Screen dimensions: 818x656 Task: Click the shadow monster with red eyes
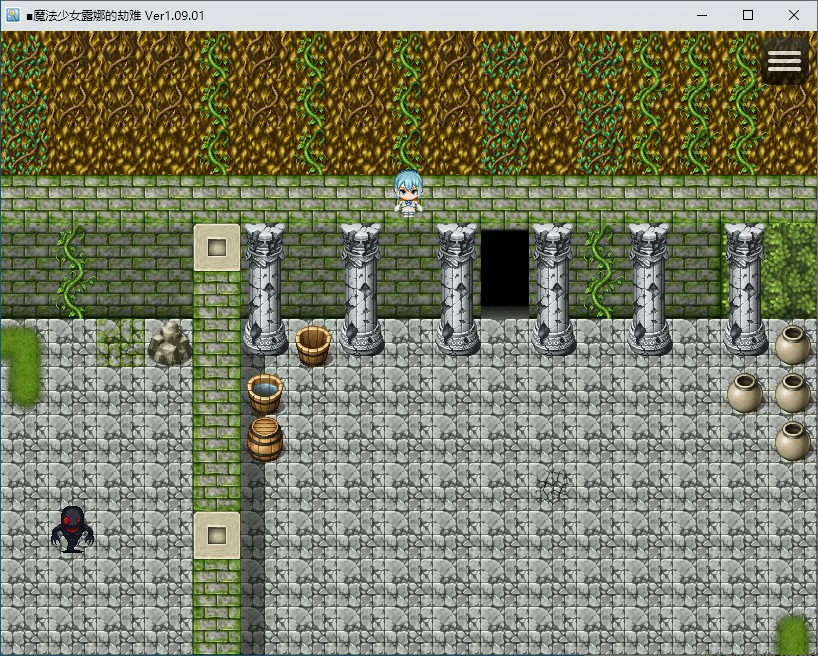click(x=73, y=529)
